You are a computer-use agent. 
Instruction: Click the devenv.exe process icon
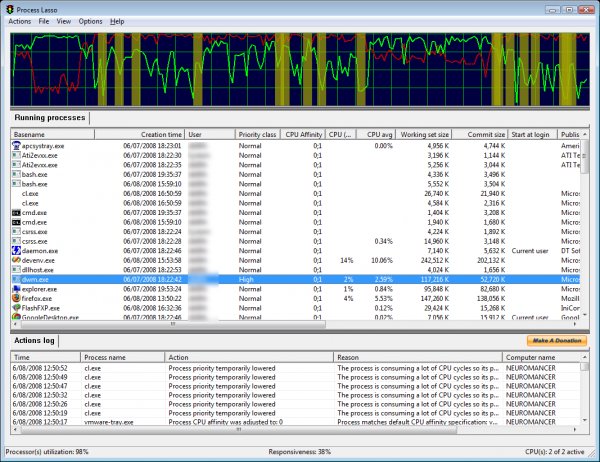pyautogui.click(x=16, y=260)
